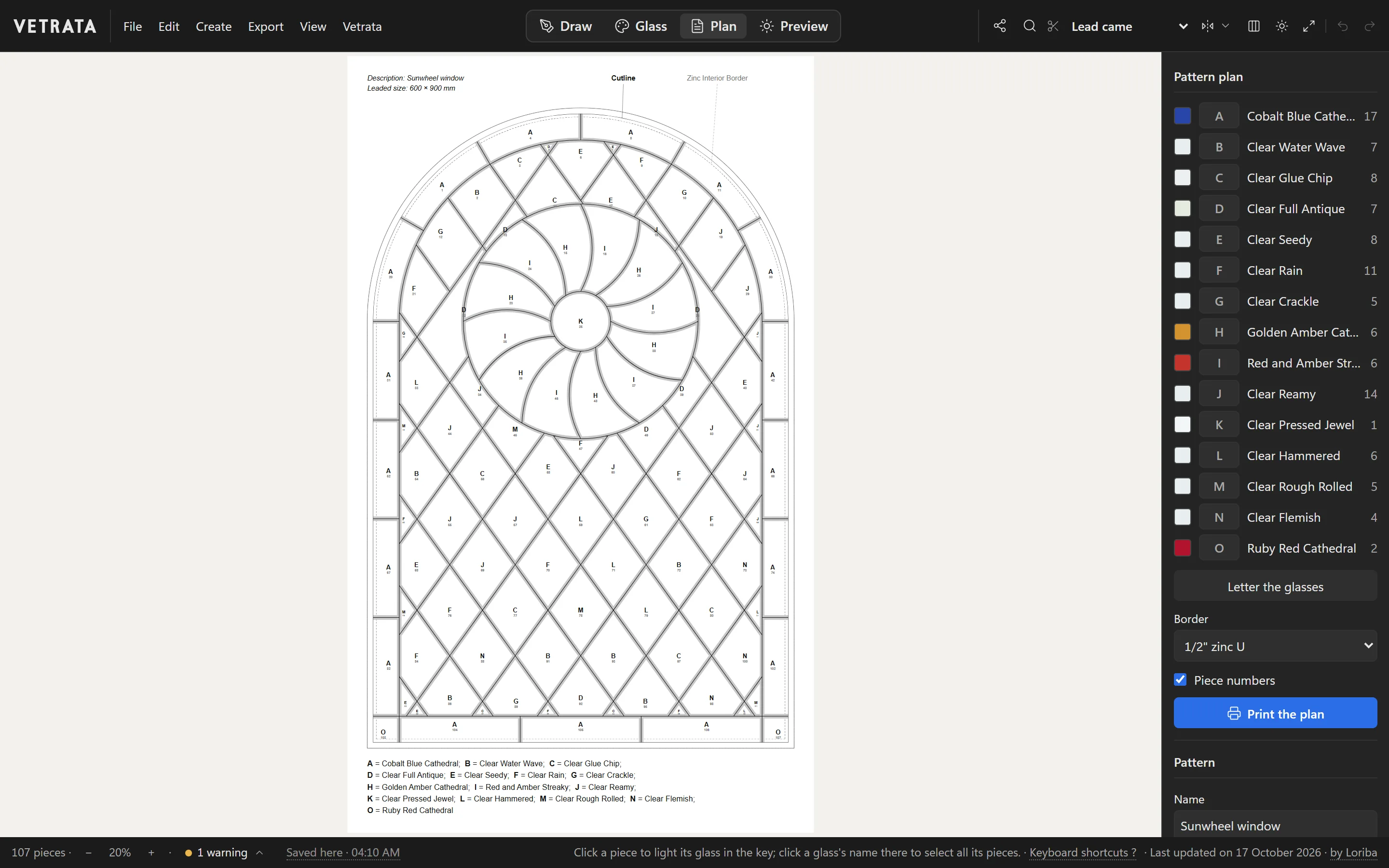This screenshot has width=1389, height=868.
Task: Click the mirror symmetry icon
Action: [1208, 26]
